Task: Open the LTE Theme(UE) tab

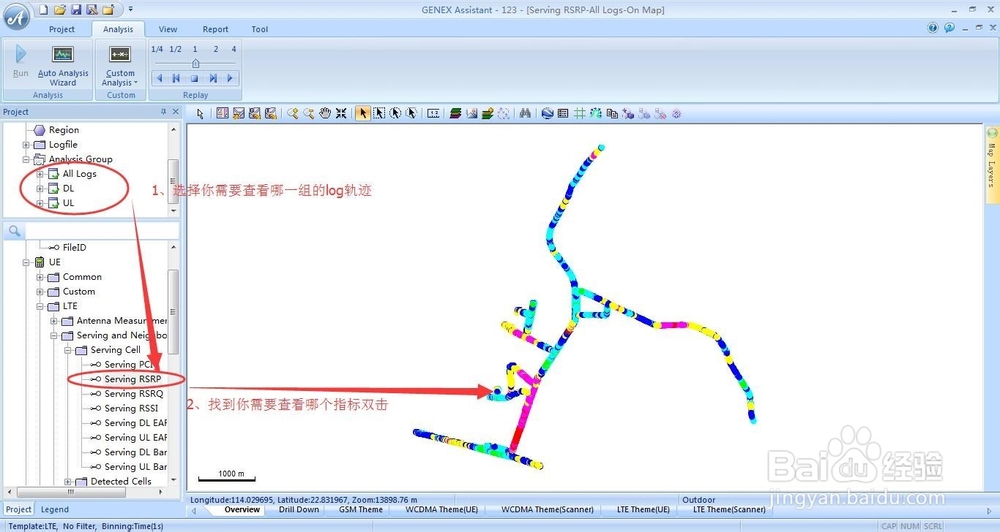Action: pyautogui.click(x=643, y=510)
